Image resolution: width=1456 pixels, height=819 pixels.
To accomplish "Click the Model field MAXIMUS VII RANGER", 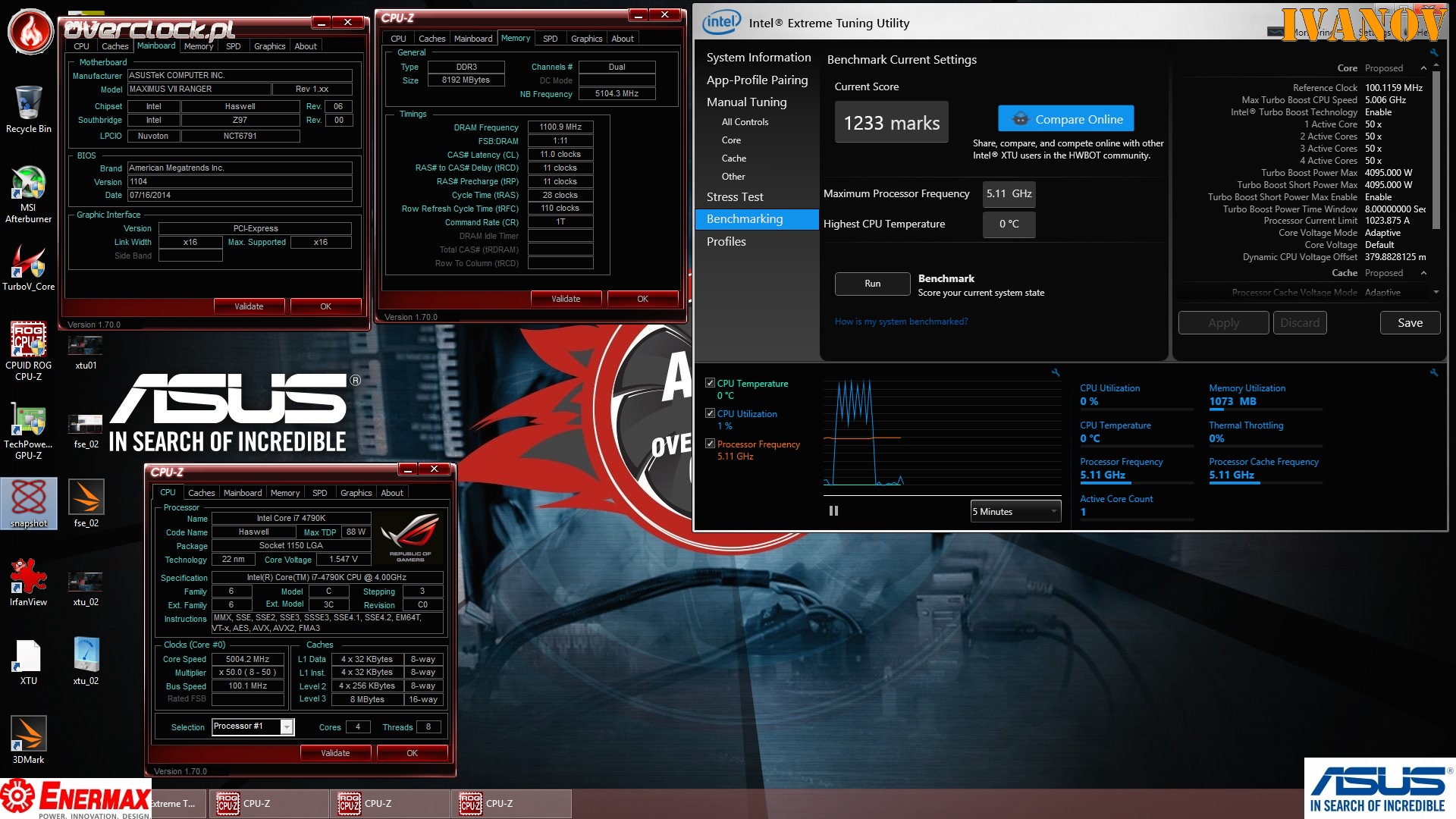I will tap(199, 89).
